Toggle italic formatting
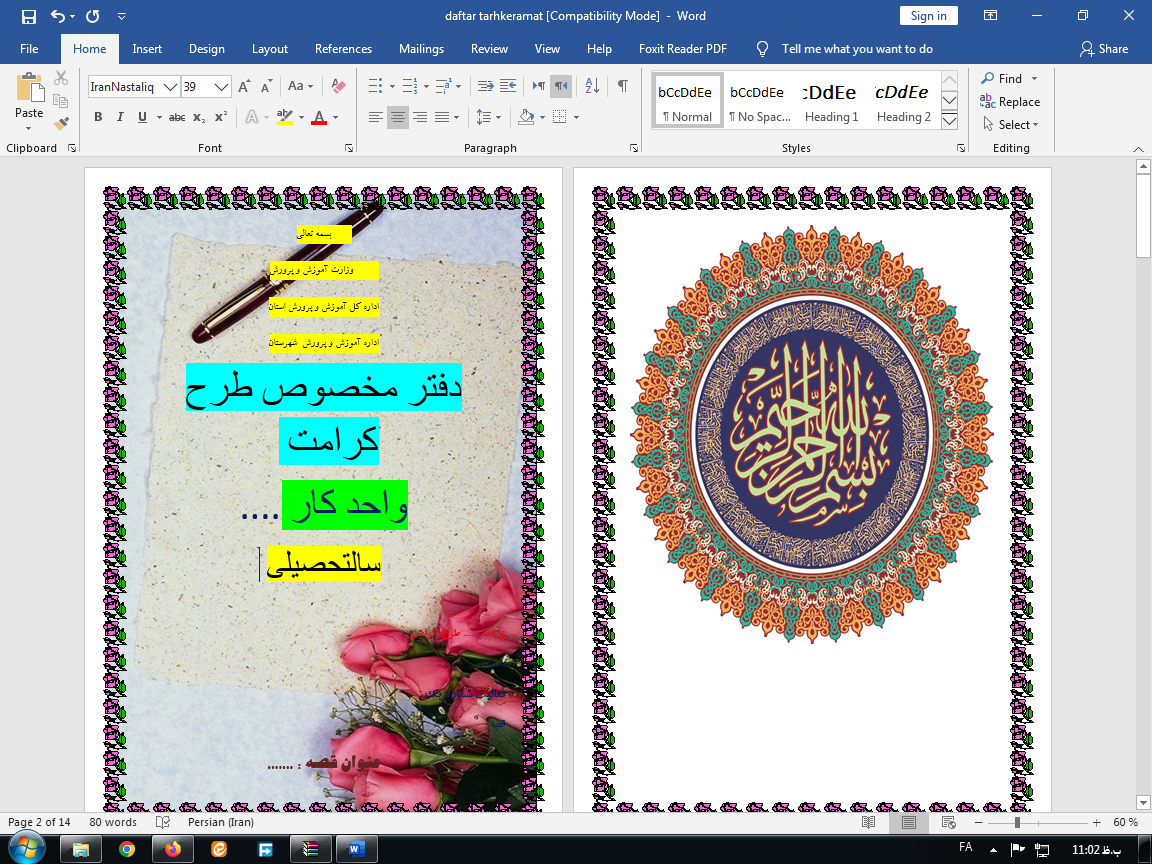The image size is (1152, 864). point(120,118)
